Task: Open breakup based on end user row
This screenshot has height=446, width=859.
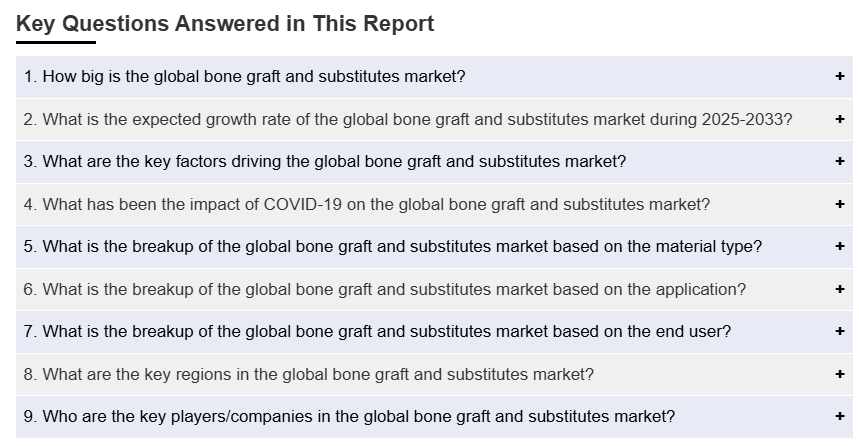Action: pos(377,332)
